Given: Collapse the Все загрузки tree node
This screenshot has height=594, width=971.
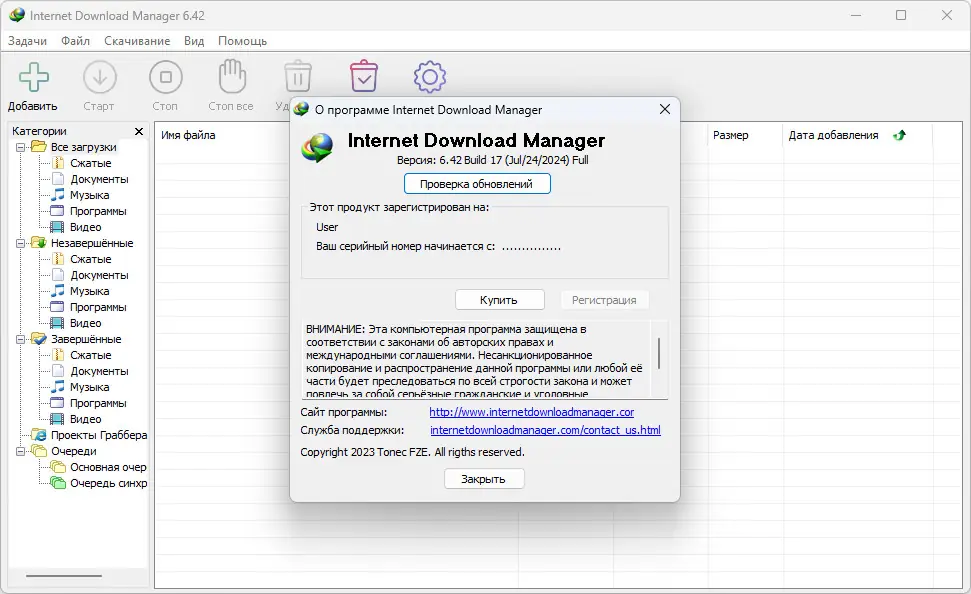Looking at the screenshot, I should click(20, 147).
